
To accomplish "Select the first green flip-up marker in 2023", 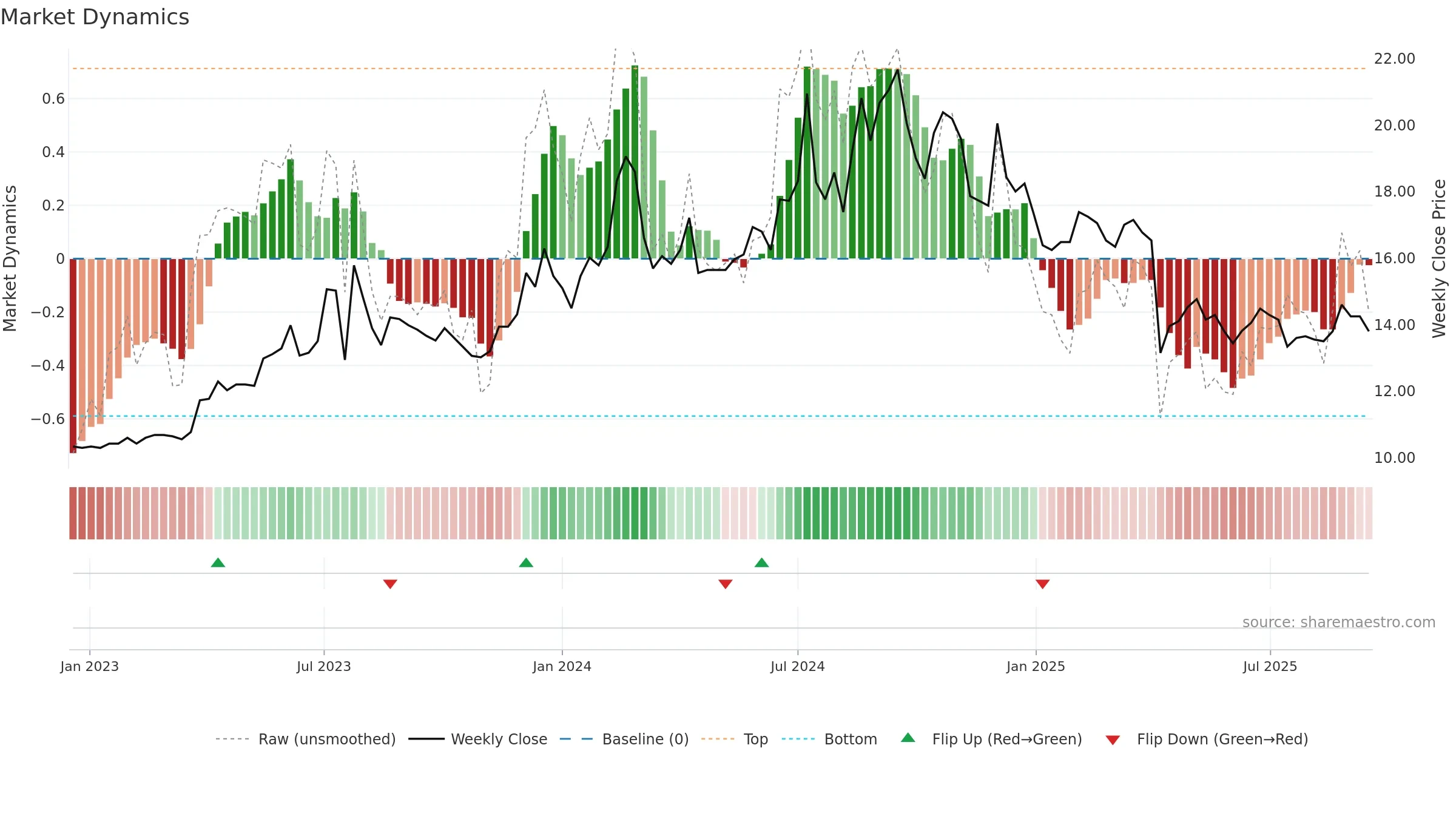I will [218, 562].
